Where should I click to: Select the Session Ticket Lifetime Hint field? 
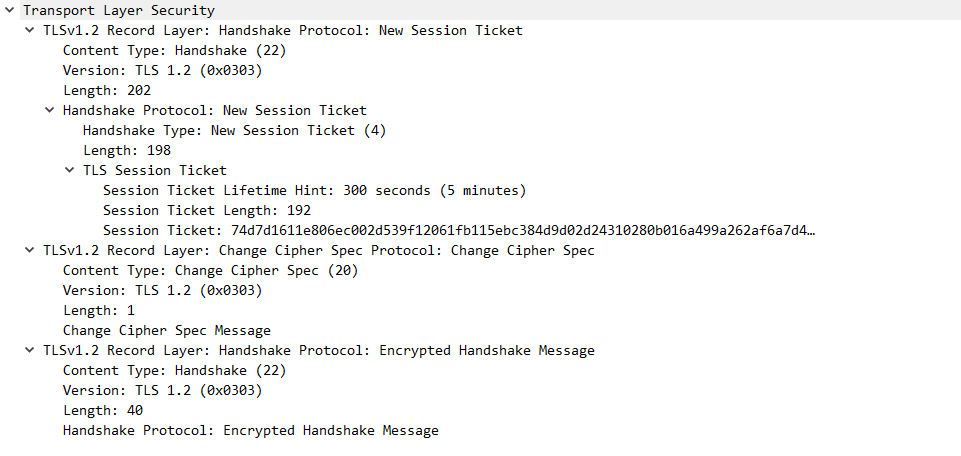(x=314, y=191)
